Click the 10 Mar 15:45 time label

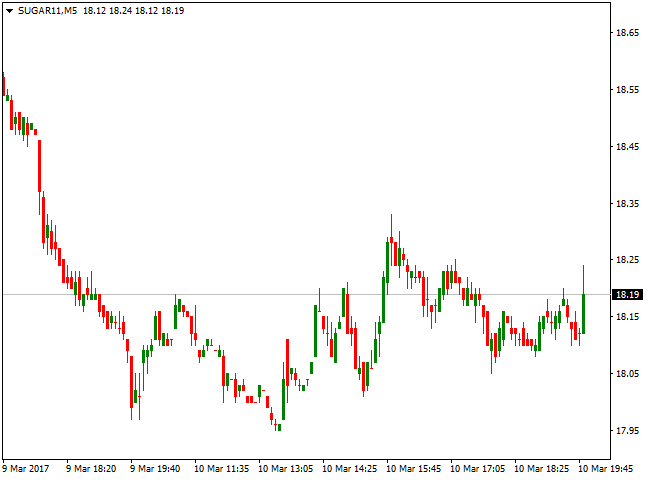coord(413,469)
